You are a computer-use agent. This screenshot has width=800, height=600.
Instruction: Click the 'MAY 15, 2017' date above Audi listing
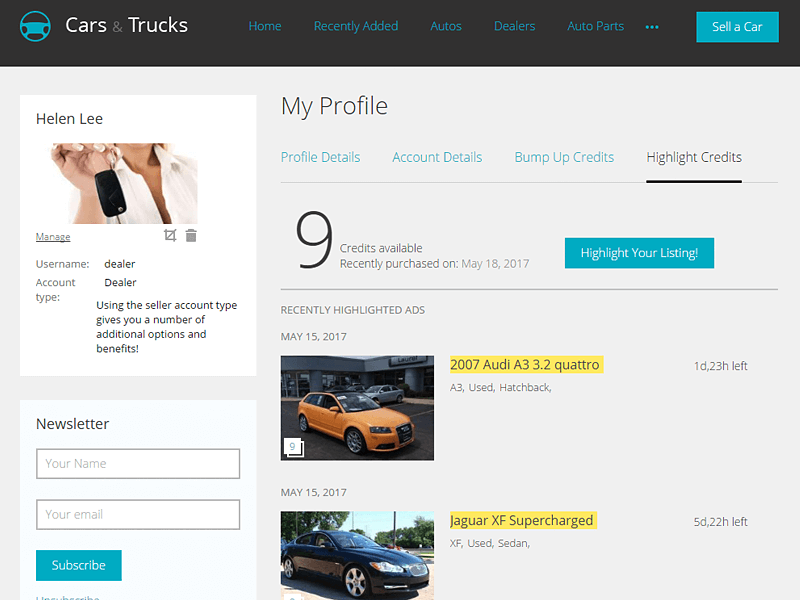point(313,337)
